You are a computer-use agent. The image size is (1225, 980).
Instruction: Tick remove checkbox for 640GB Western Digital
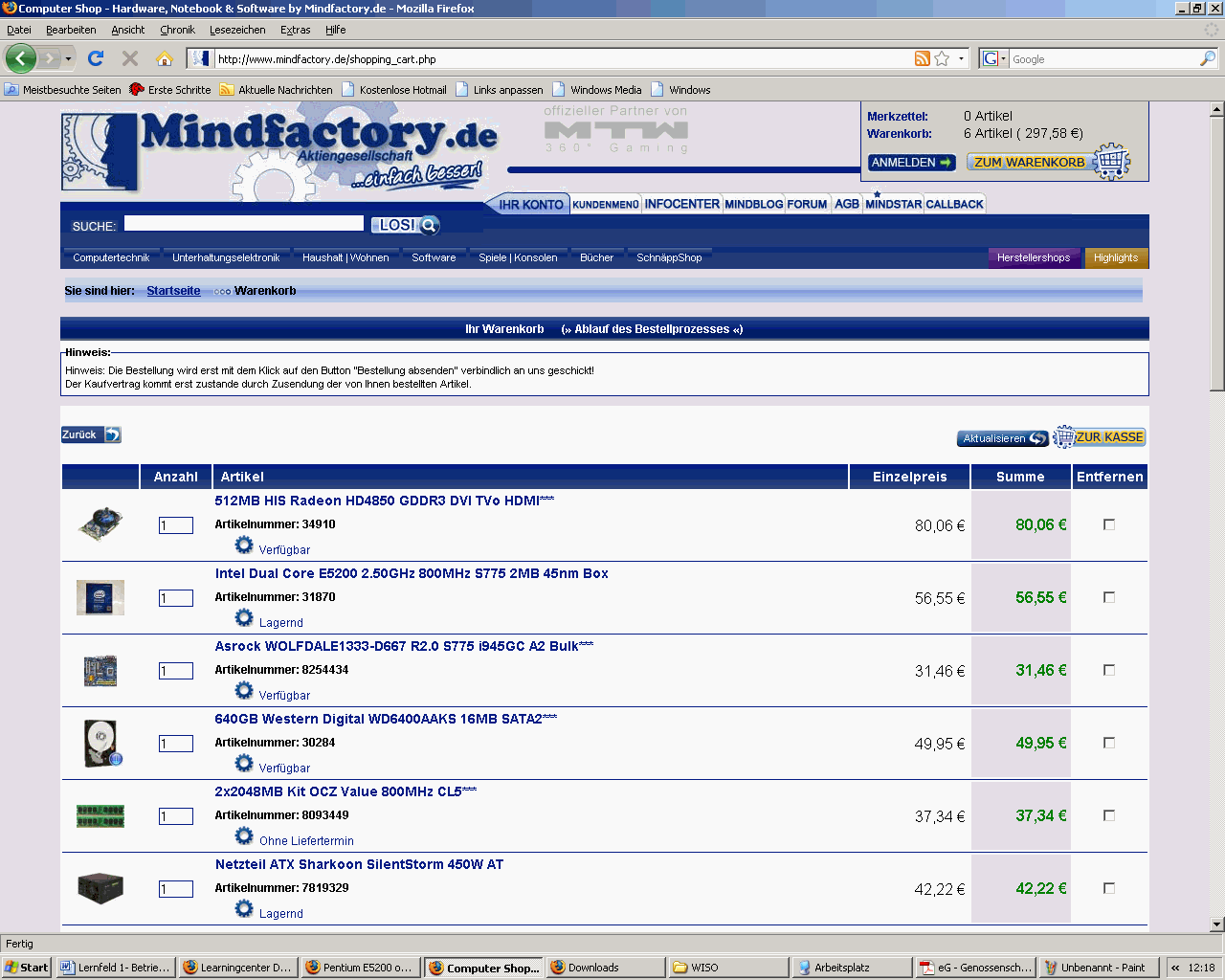tap(1109, 743)
